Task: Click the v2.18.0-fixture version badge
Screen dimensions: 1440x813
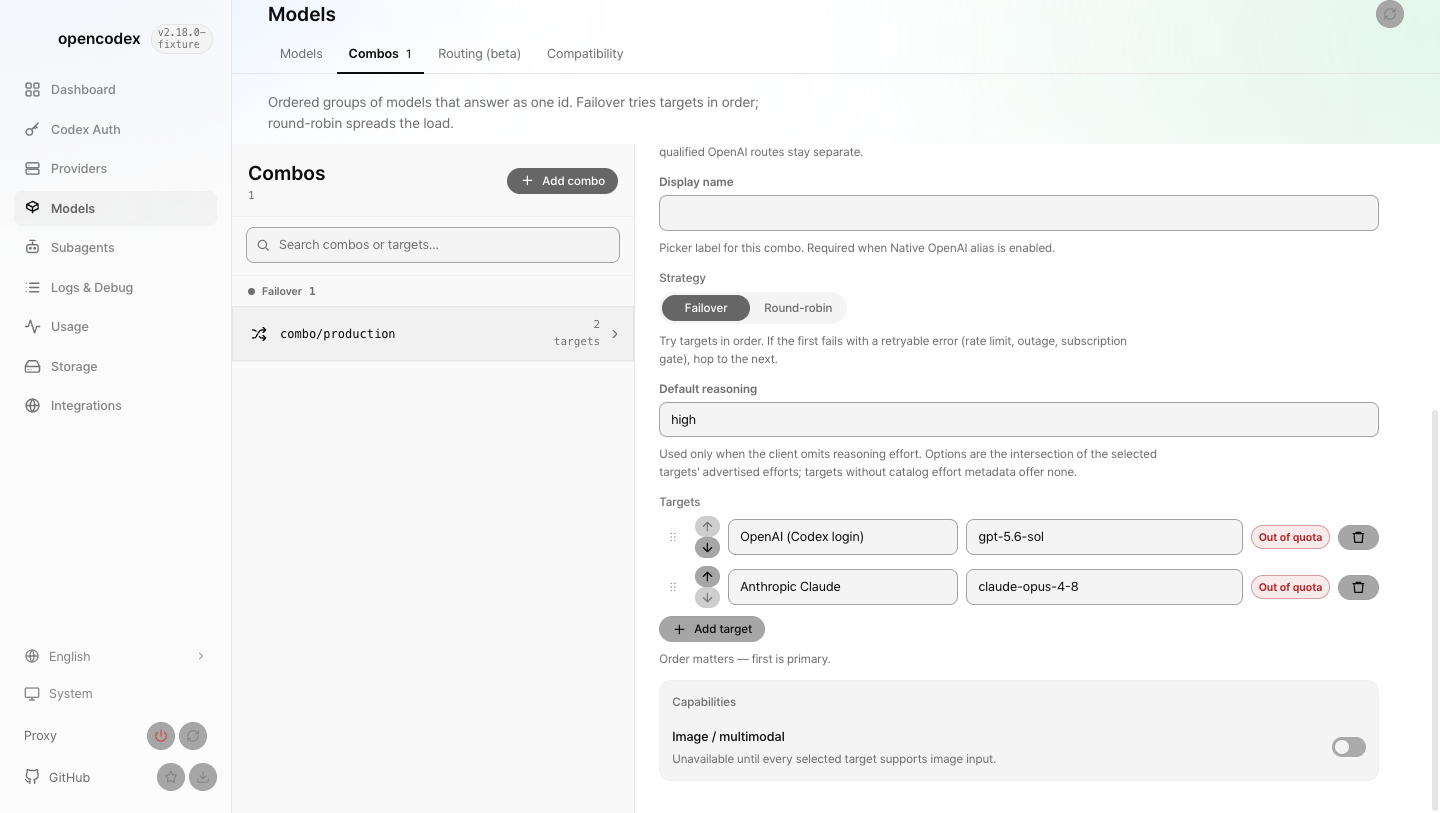Action: point(181,39)
